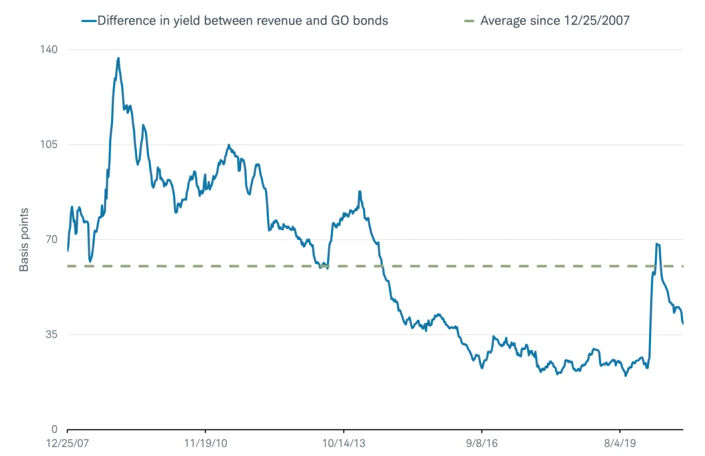Select the 12/25/07 date label

point(66,441)
